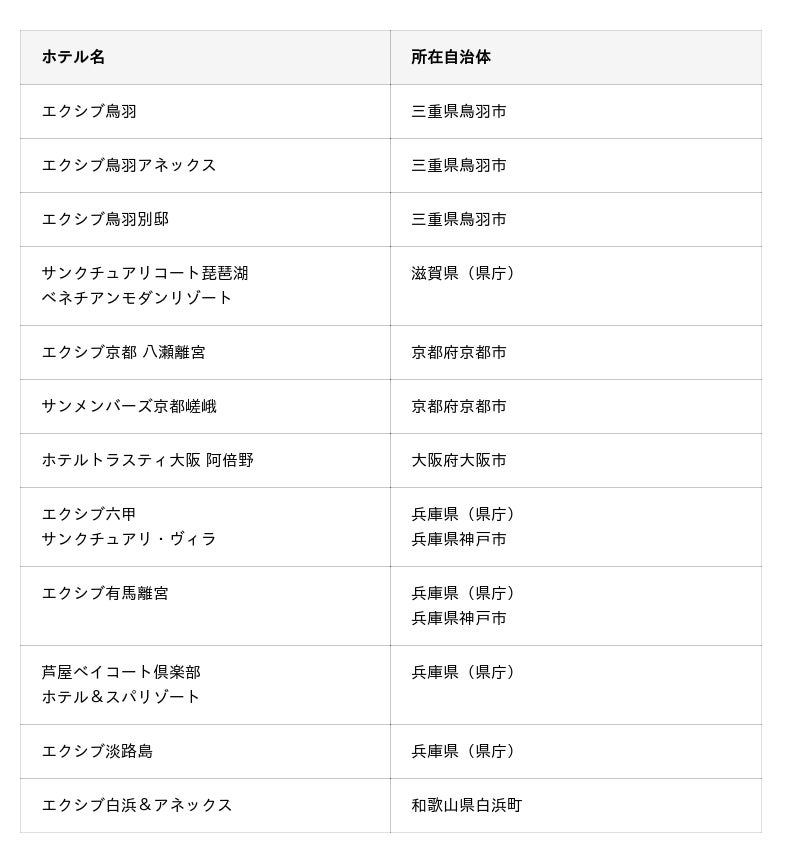This screenshot has height=863, width=800.
Task: Select the エクシブ有馬離宮 cell
Action: click(x=105, y=593)
